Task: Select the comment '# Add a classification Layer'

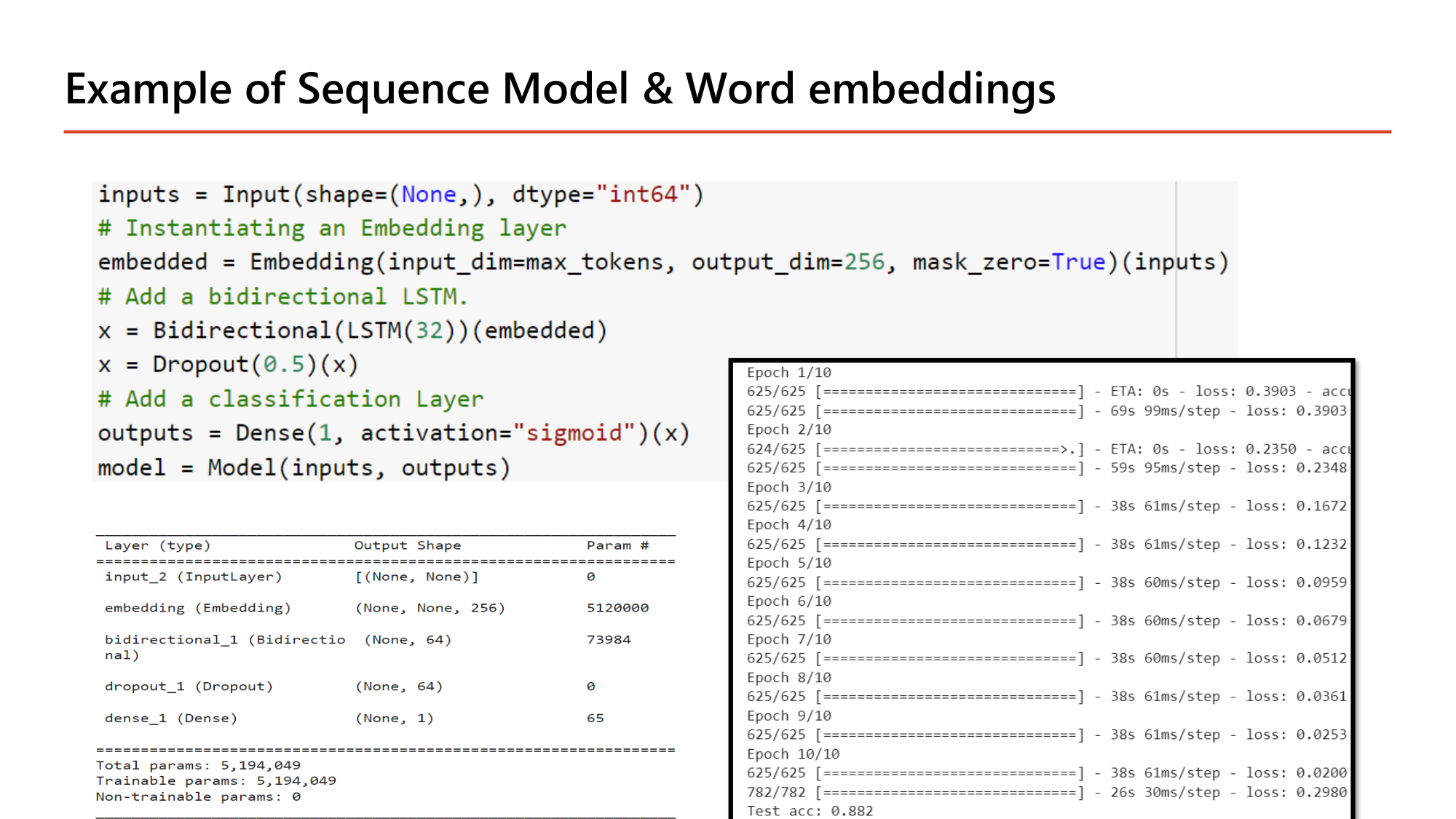Action: 290,399
